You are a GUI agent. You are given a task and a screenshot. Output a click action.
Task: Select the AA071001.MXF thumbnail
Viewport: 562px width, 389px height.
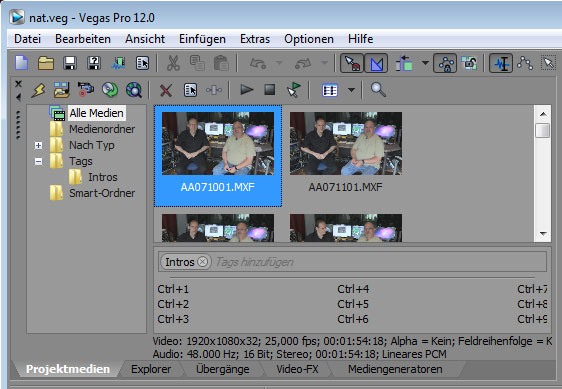218,156
